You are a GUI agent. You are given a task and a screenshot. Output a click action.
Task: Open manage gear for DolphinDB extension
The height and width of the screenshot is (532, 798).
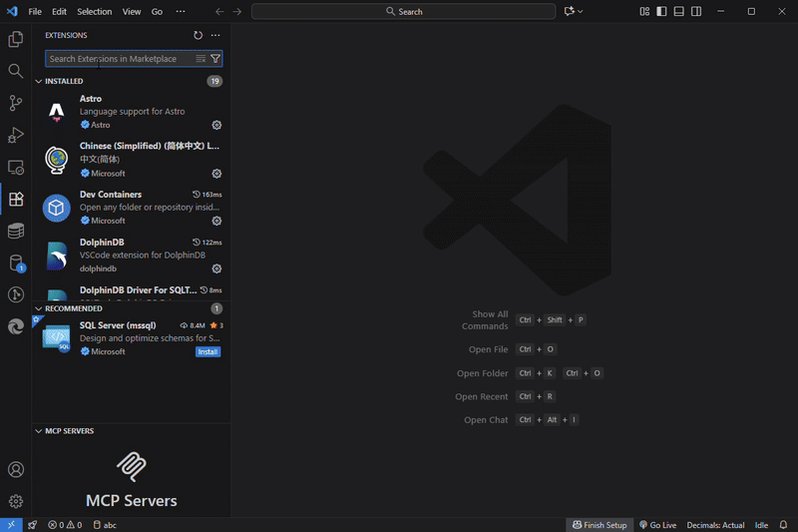217,268
